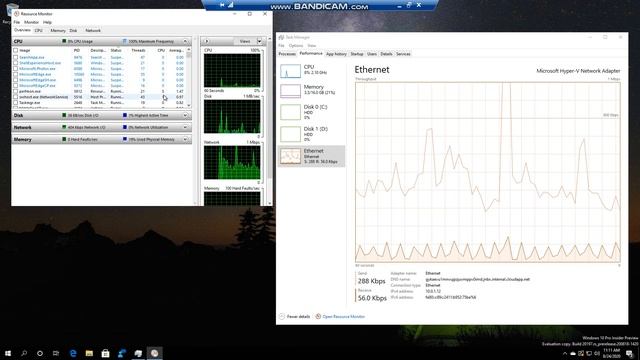
Task: Switch to Network tab in Resource Monitor
Action: coord(93,31)
